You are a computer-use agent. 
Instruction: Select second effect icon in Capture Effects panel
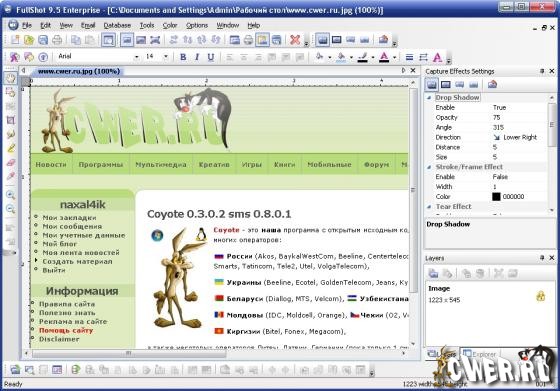[445, 85]
